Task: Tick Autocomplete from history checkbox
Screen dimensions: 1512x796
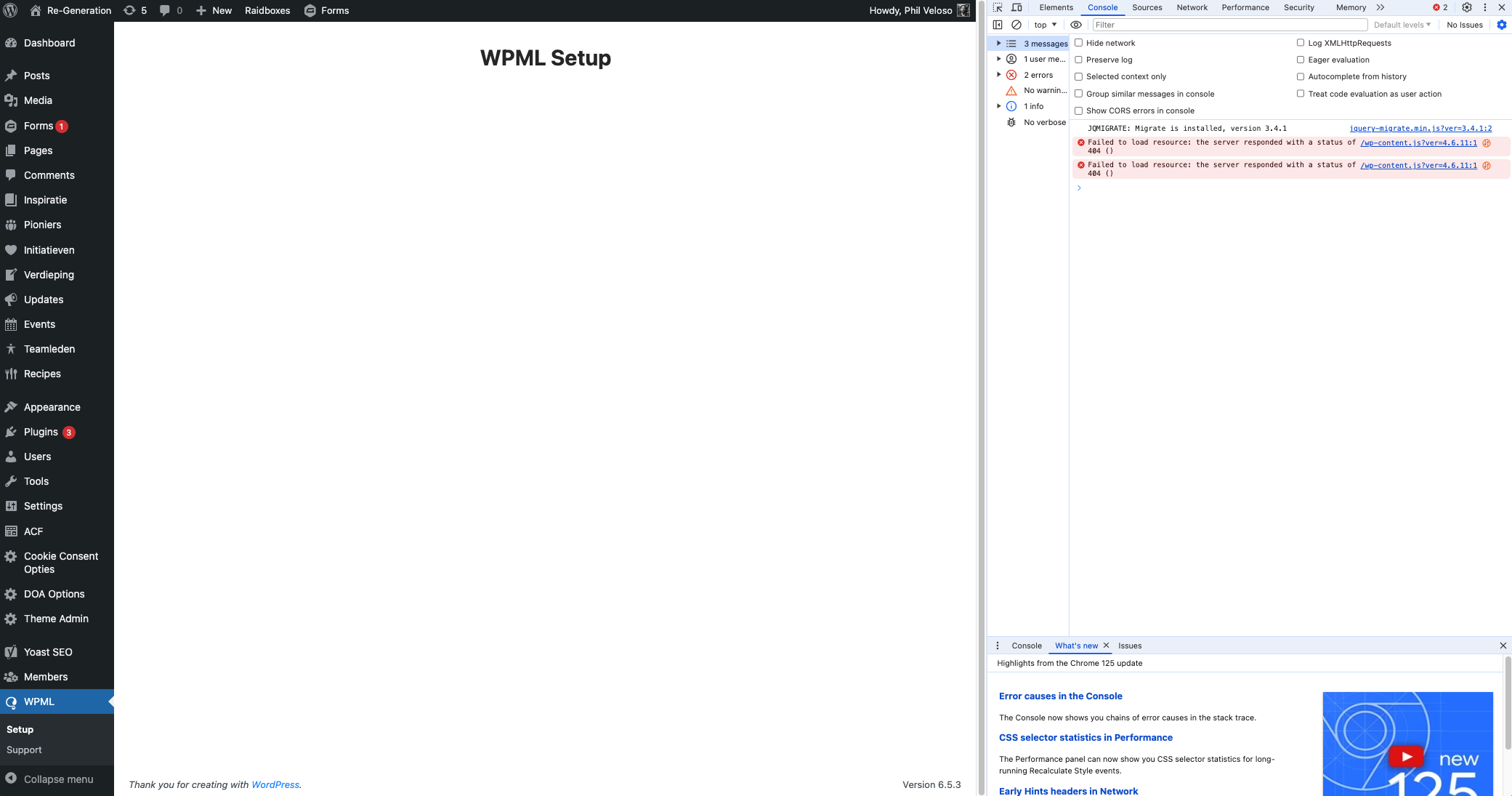Action: click(x=1301, y=76)
